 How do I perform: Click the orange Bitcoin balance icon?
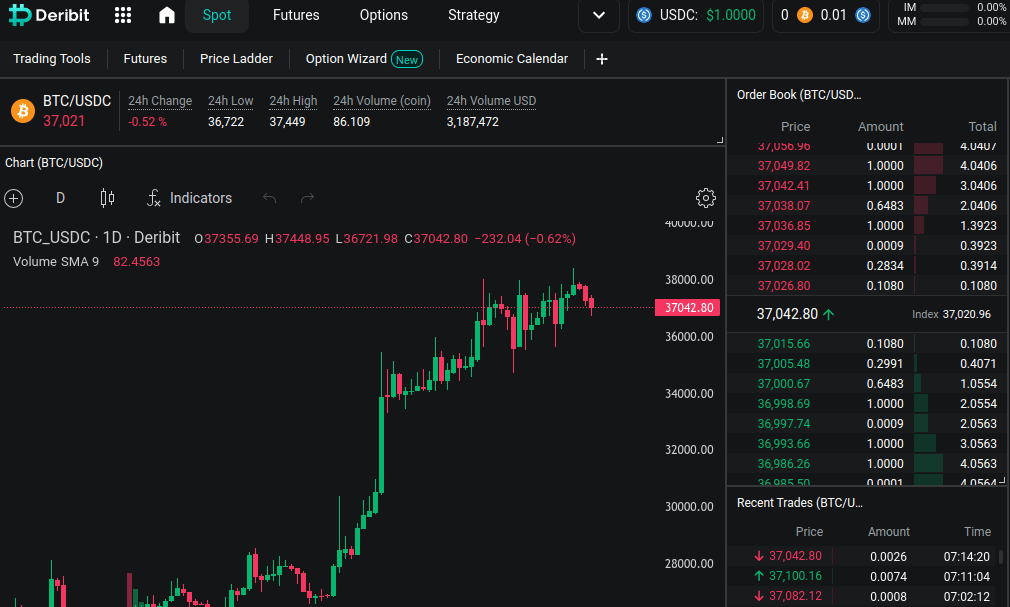pyautogui.click(x=805, y=15)
